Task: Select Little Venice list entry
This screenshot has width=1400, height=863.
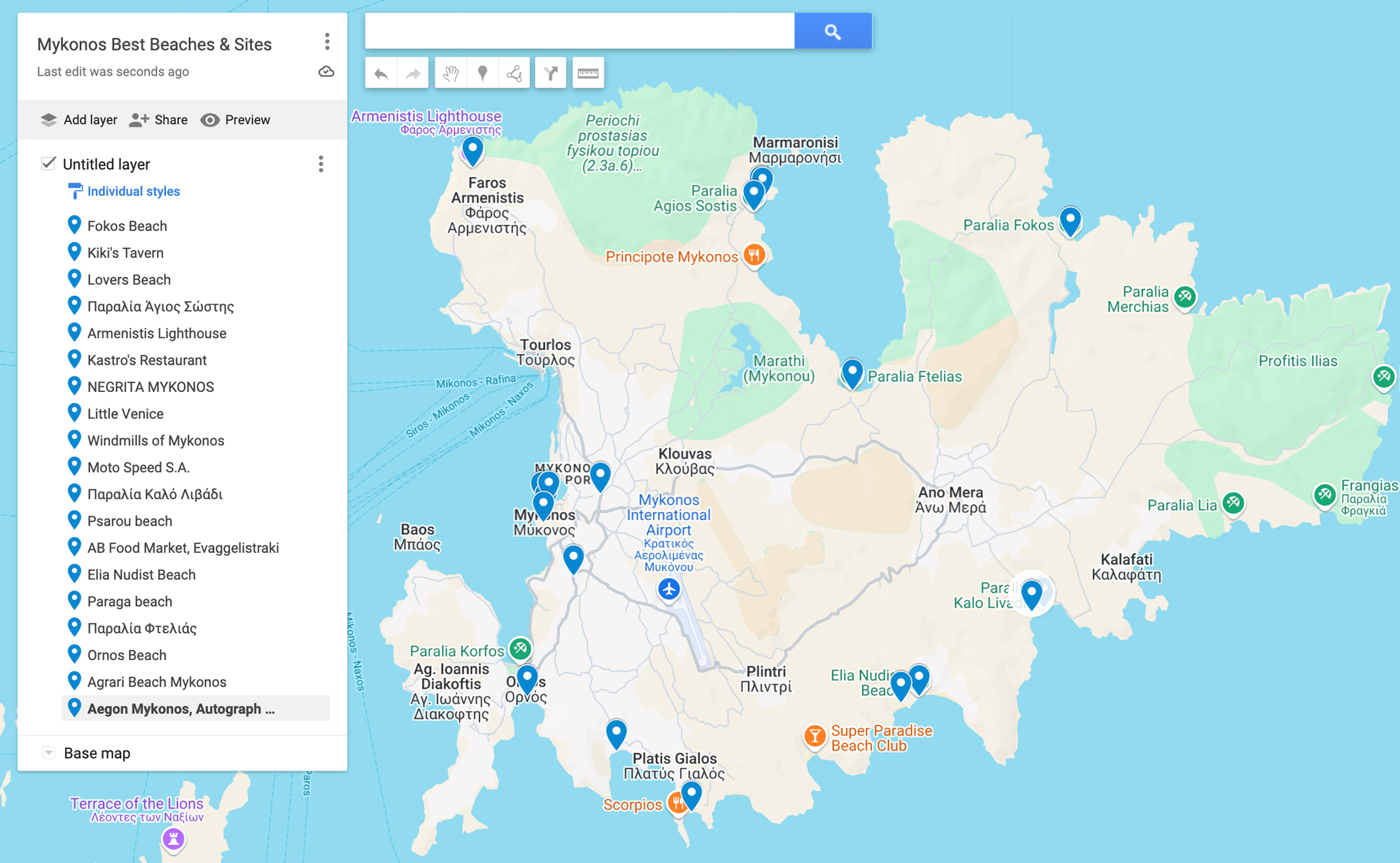Action: [x=196, y=414]
